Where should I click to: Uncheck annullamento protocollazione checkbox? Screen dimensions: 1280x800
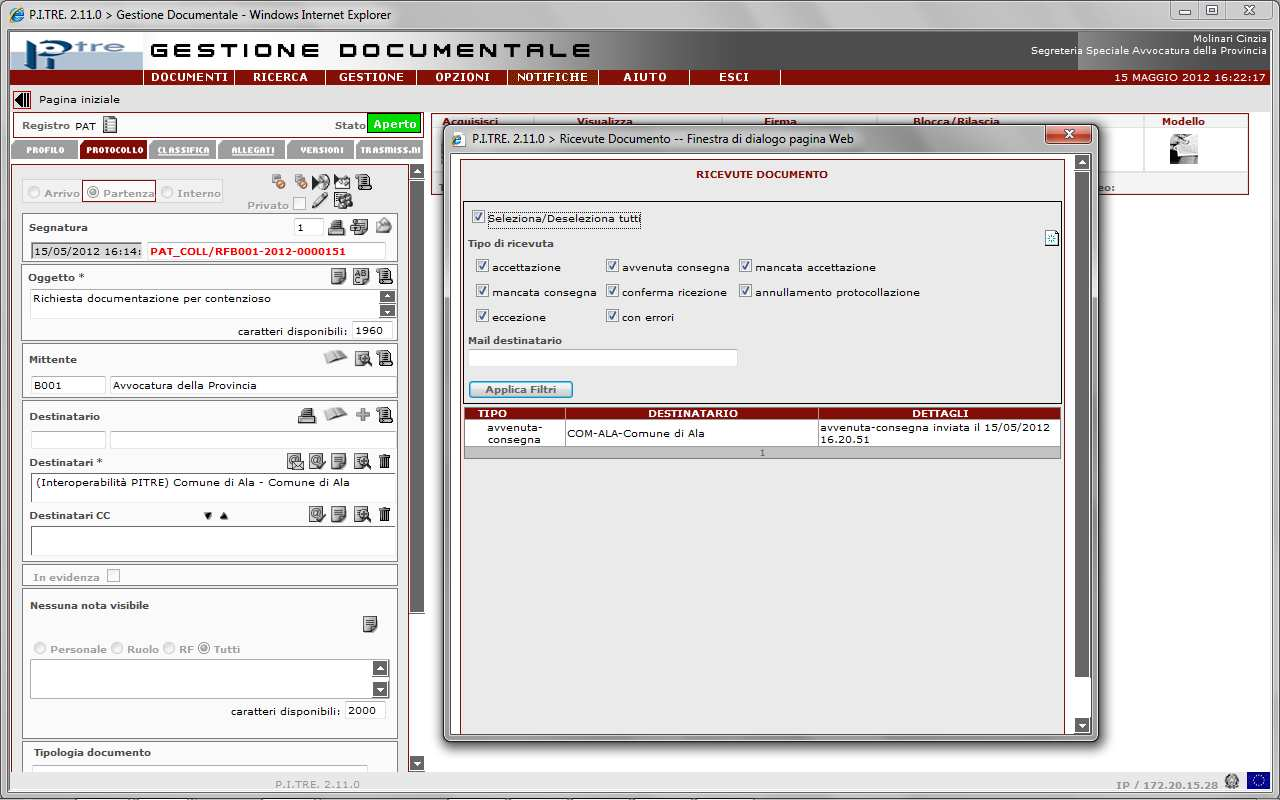(x=746, y=292)
